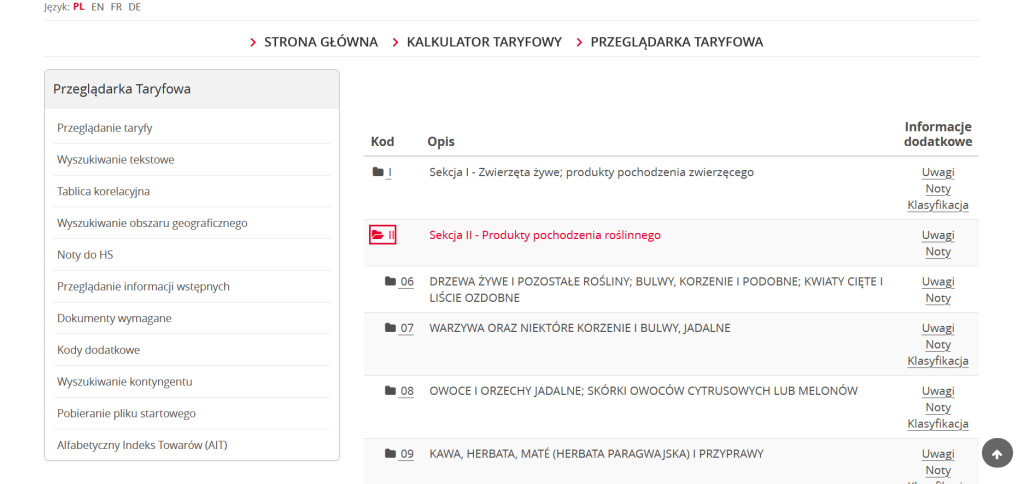Expand section code I link
Screen dimensions: 1024x484
390,172
